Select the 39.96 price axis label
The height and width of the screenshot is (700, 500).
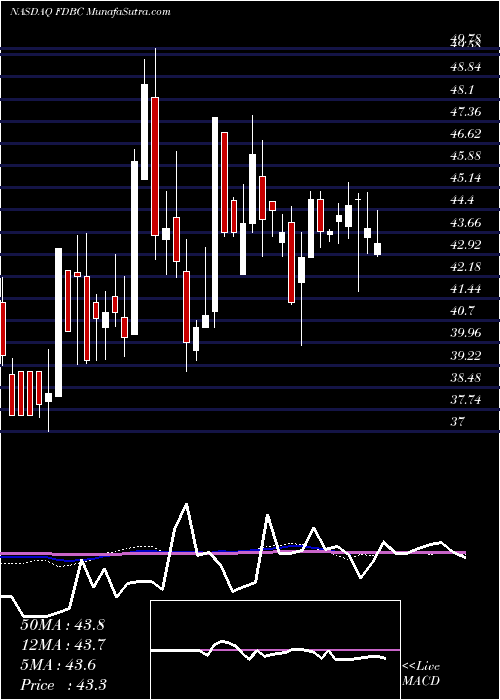(466, 333)
